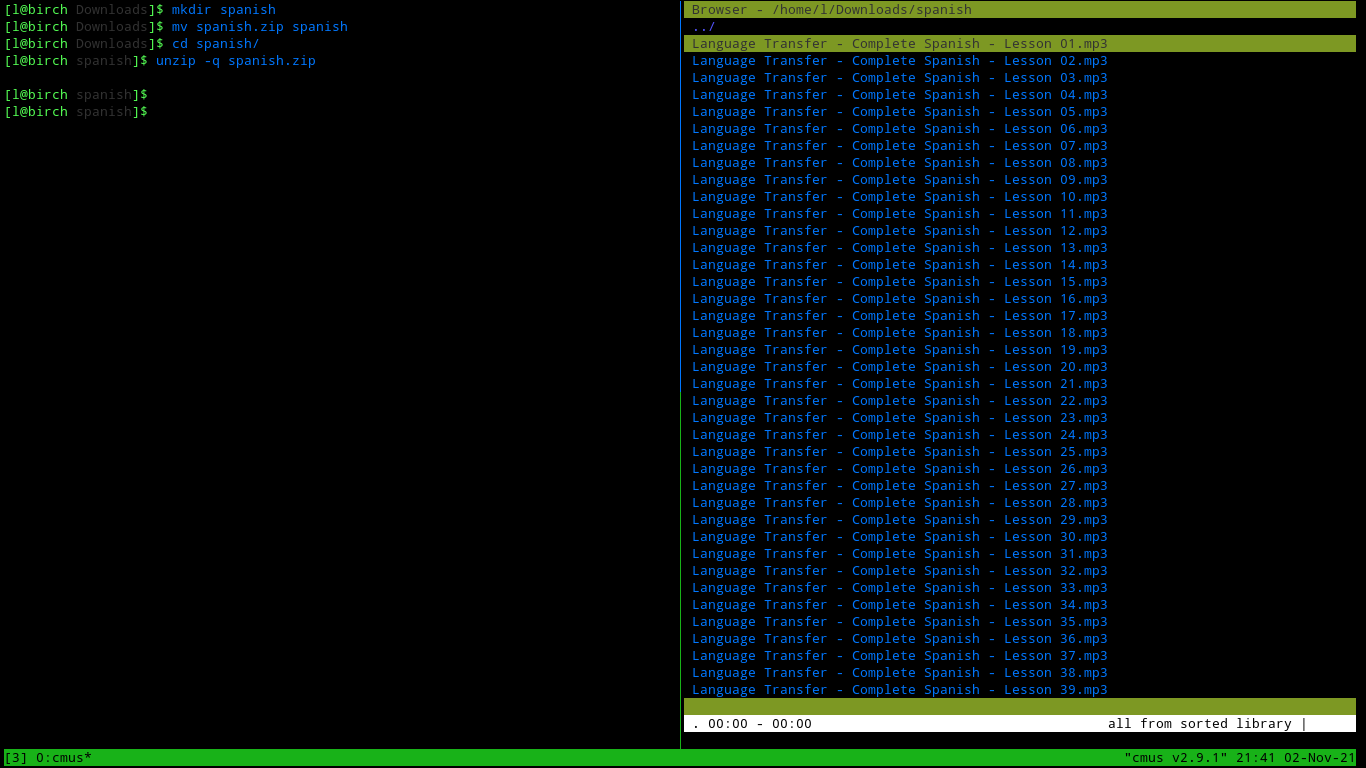1366x768 pixels.
Task: Select Lesson 26.mp3 file row
Action: tap(1020, 468)
